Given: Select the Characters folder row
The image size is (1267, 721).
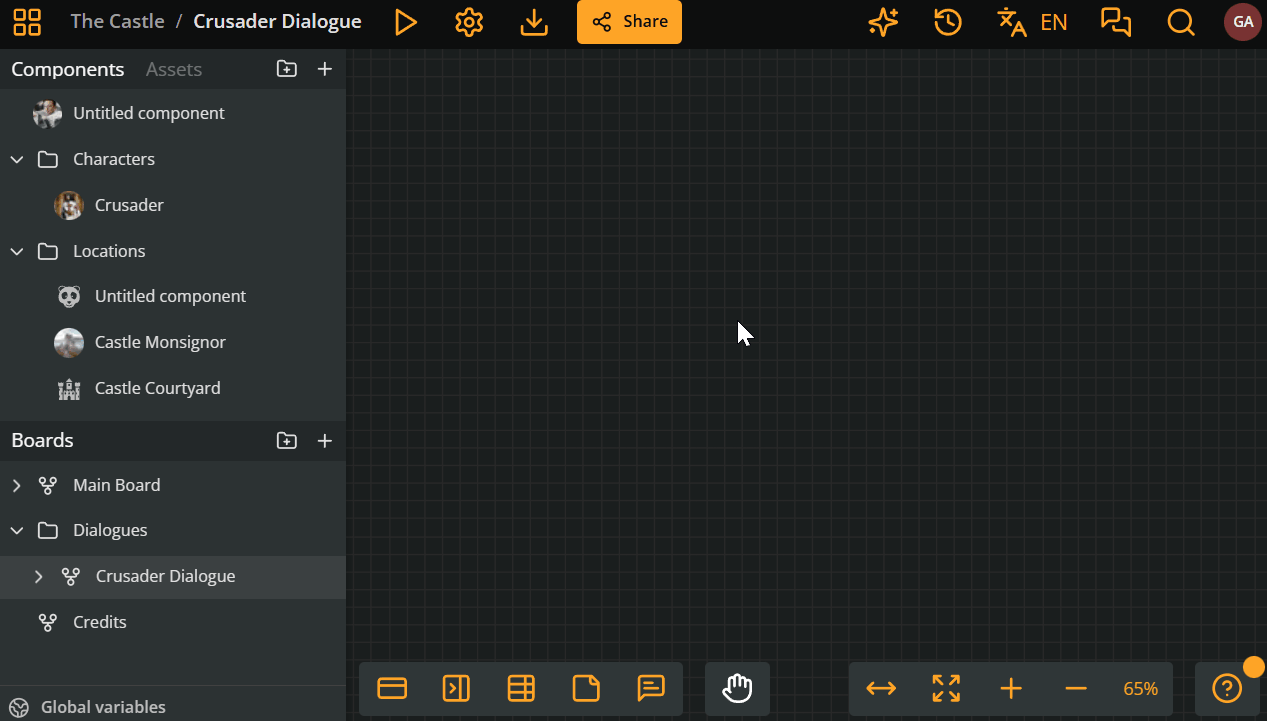Looking at the screenshot, I should click(x=173, y=159).
